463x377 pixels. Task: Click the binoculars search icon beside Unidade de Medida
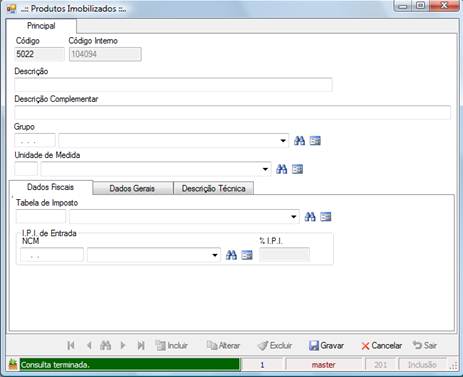[282, 169]
